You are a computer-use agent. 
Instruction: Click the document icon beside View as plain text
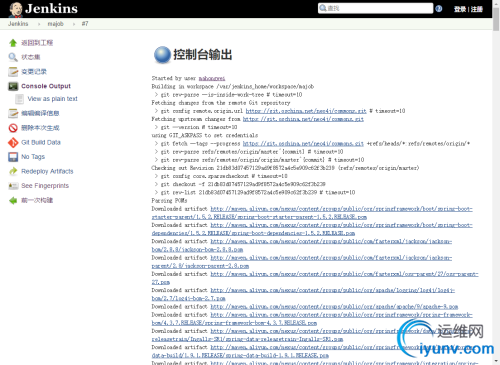(x=19, y=99)
